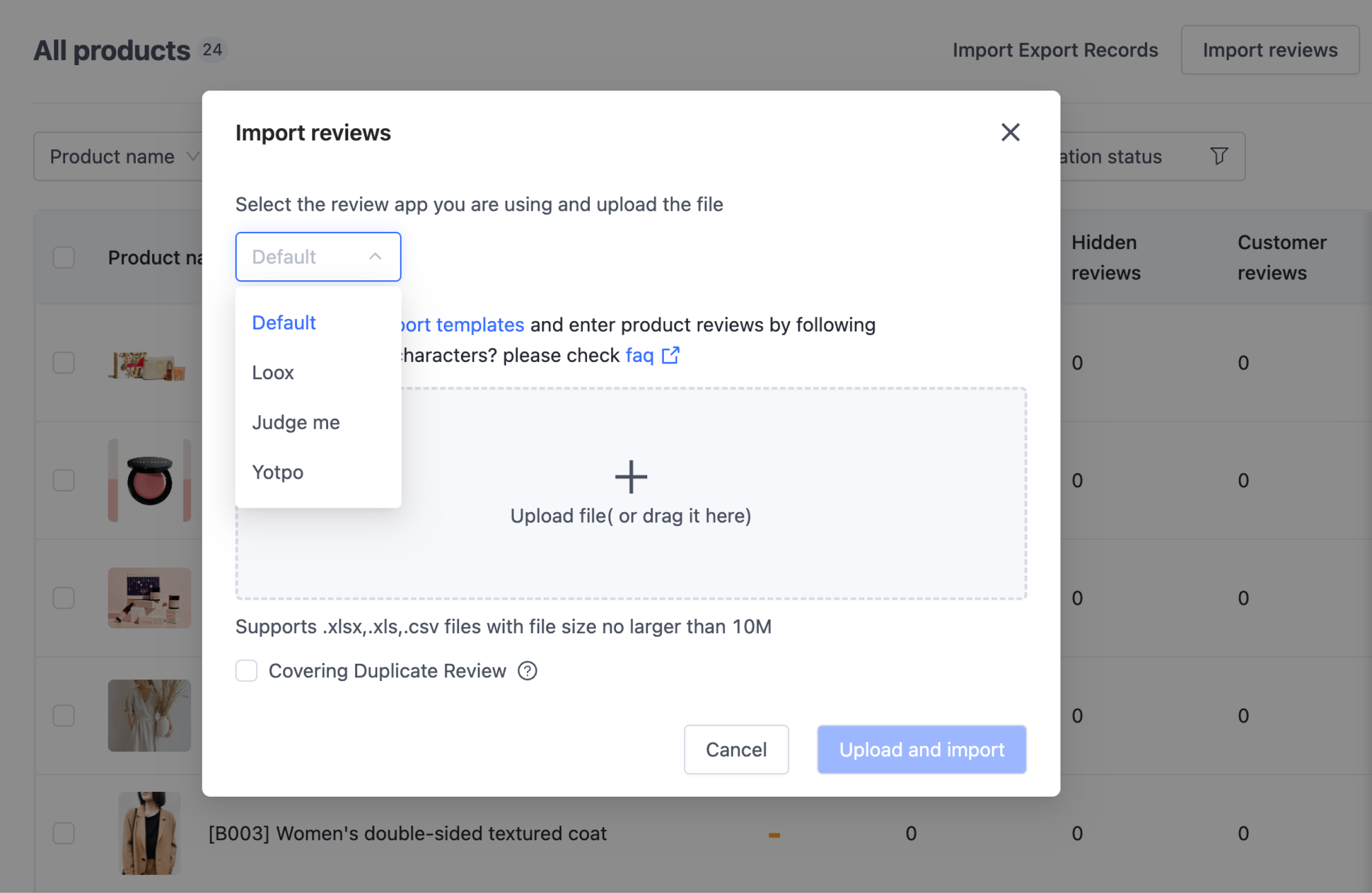The image size is (1372, 893).
Task: Click Upload and import button
Action: coord(921,749)
